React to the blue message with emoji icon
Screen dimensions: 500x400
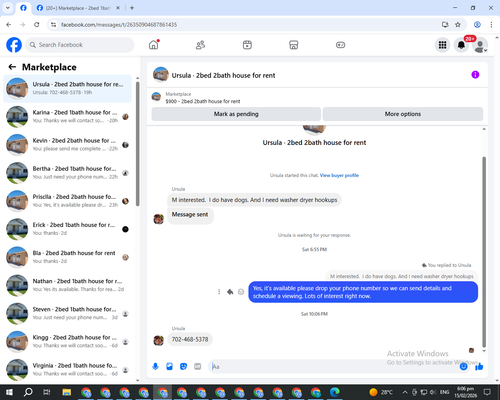(241, 292)
